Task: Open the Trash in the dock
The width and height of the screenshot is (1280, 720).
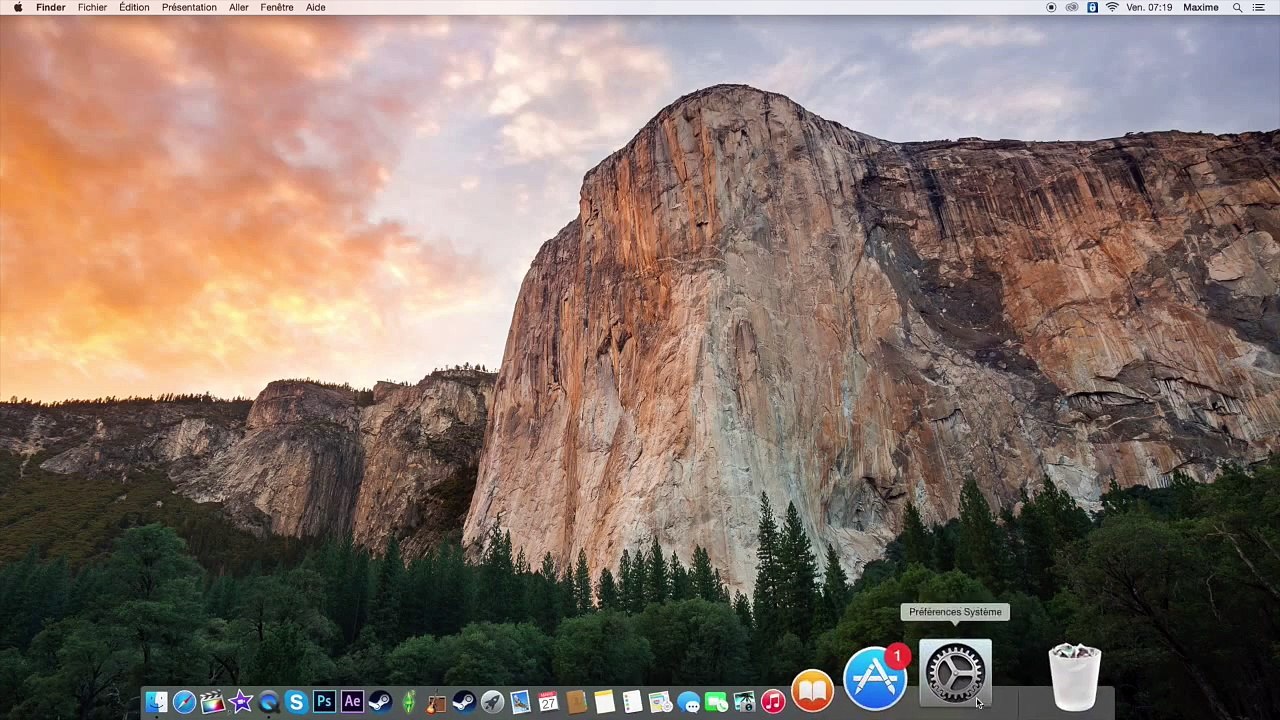Action: (x=1075, y=678)
